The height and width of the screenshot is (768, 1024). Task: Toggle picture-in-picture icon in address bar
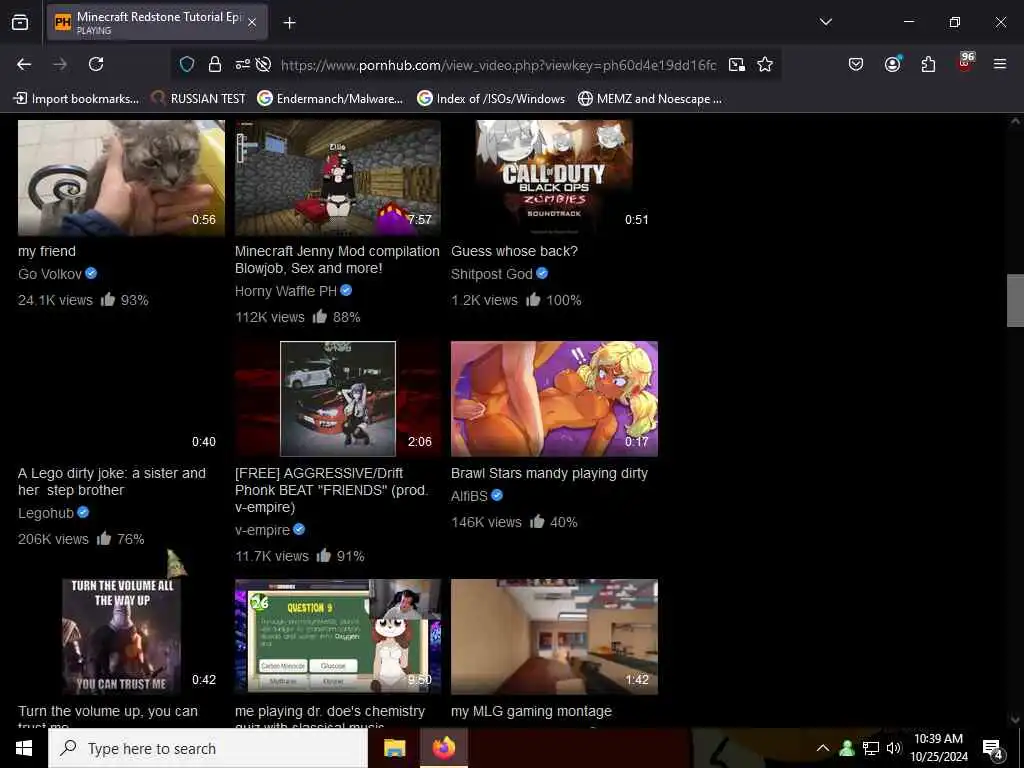point(737,64)
